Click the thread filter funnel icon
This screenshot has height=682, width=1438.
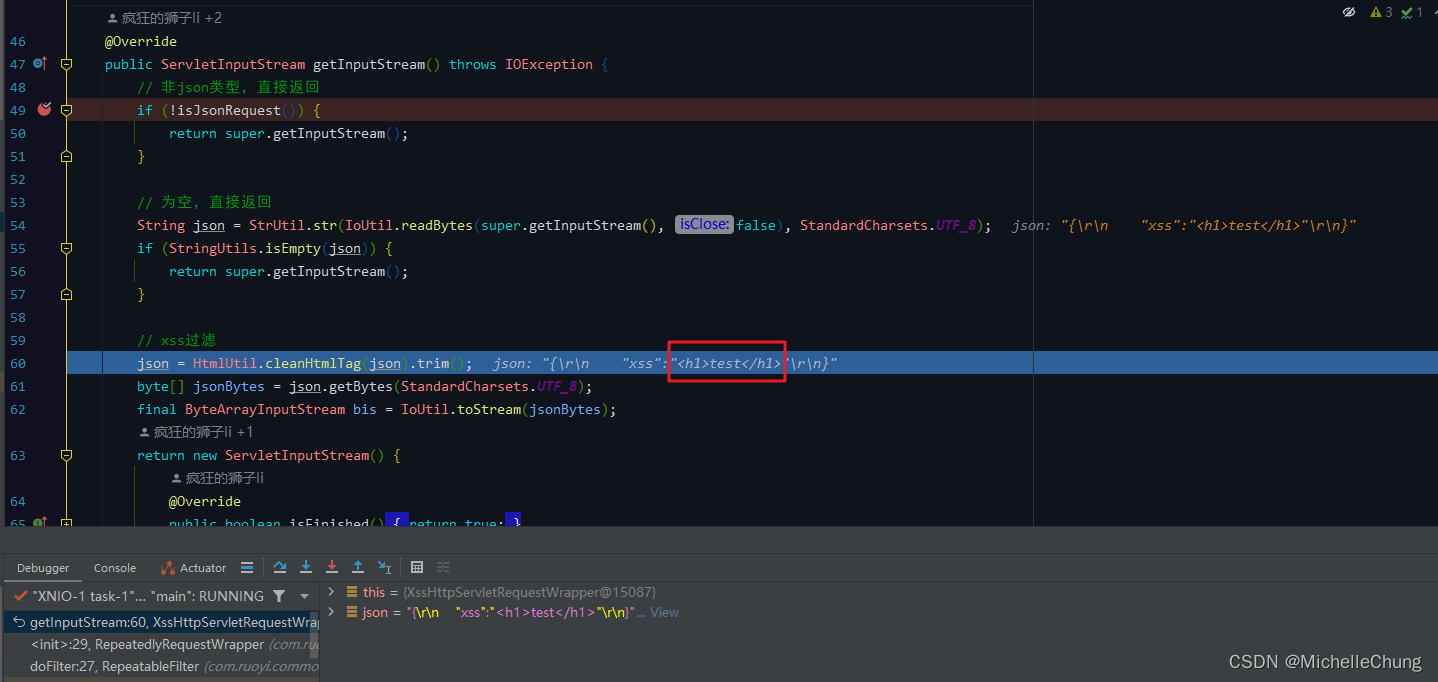tap(280, 595)
